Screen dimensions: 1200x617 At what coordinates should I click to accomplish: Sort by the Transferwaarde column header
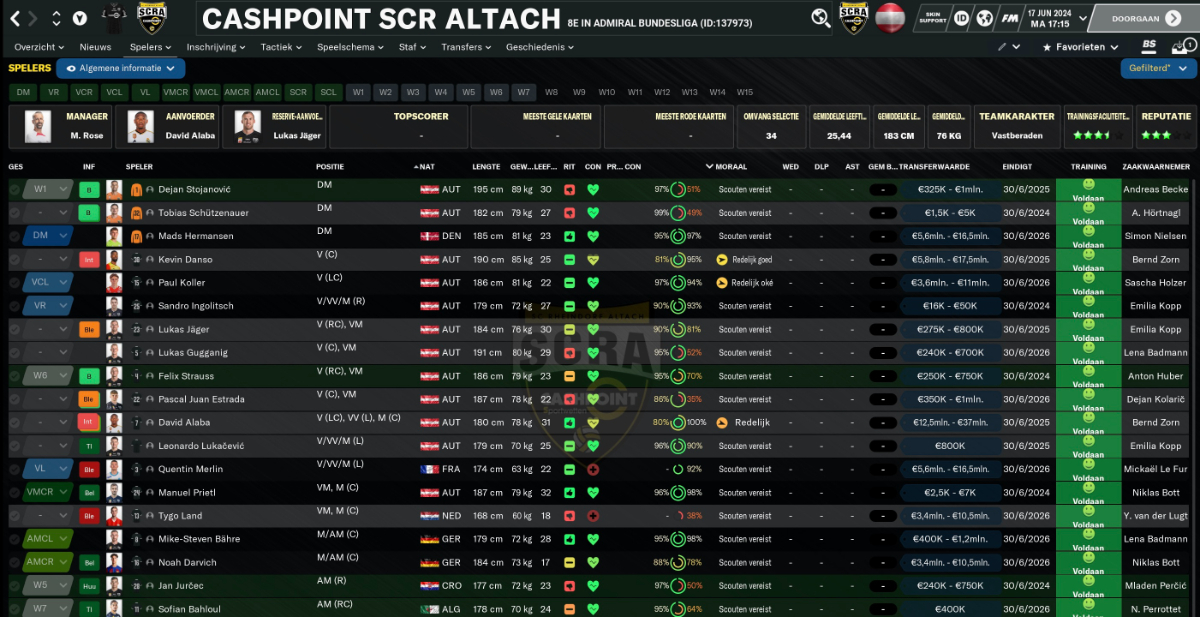click(935, 167)
